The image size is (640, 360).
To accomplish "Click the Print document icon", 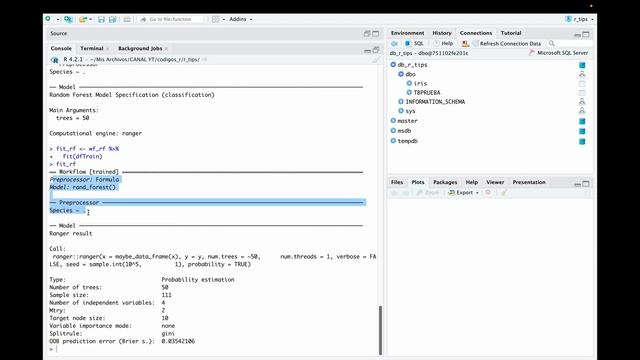I will tap(127, 19).
